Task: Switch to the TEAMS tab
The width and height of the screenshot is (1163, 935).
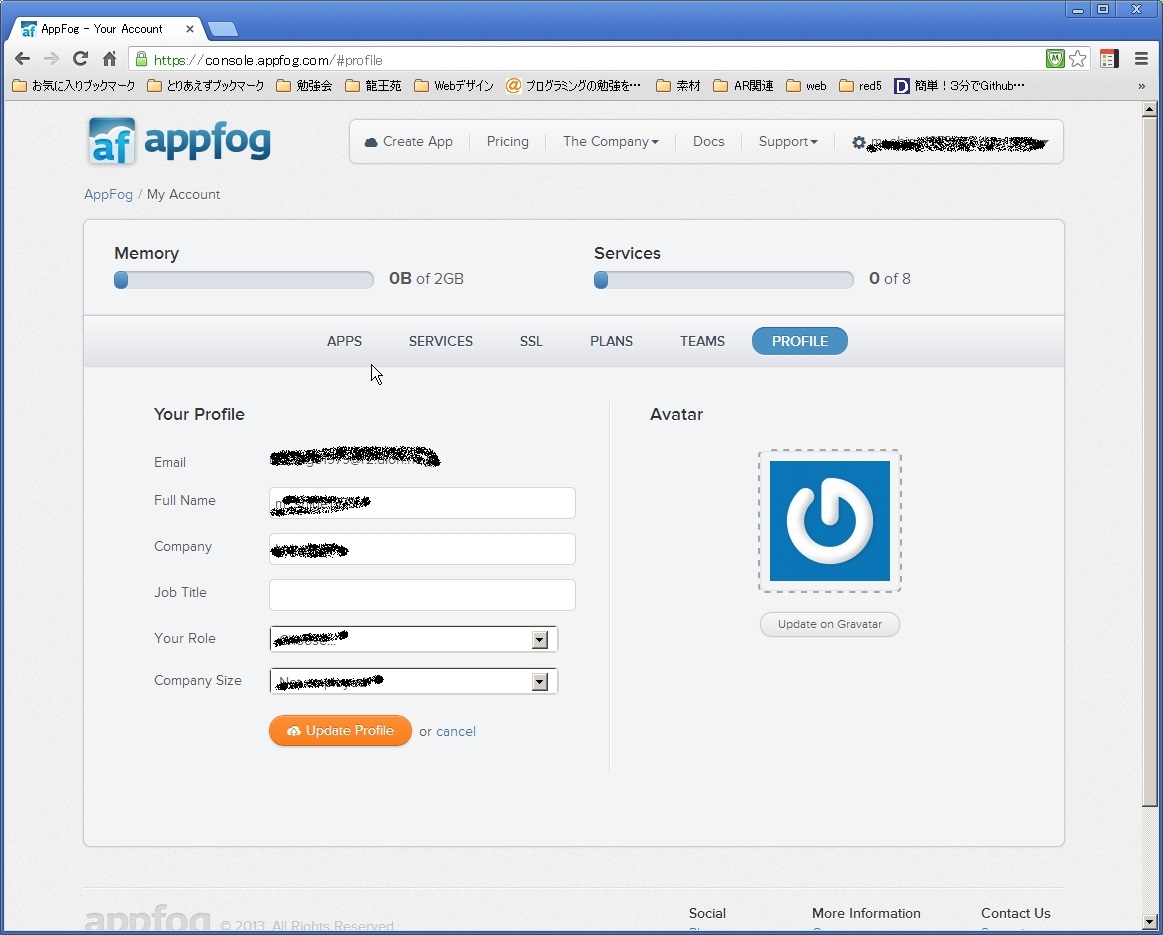Action: click(702, 341)
